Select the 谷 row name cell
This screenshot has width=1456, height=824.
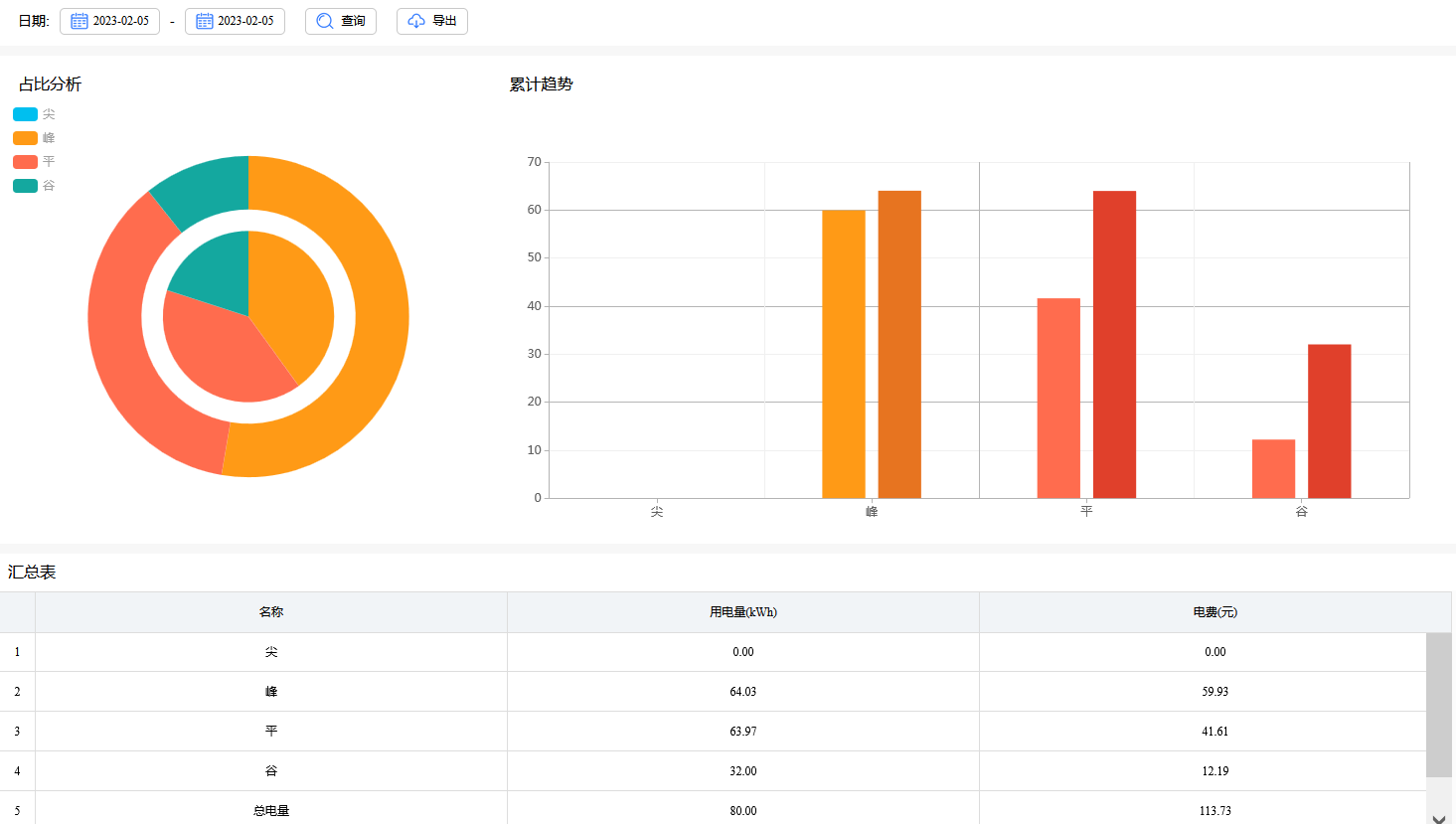coord(271,771)
